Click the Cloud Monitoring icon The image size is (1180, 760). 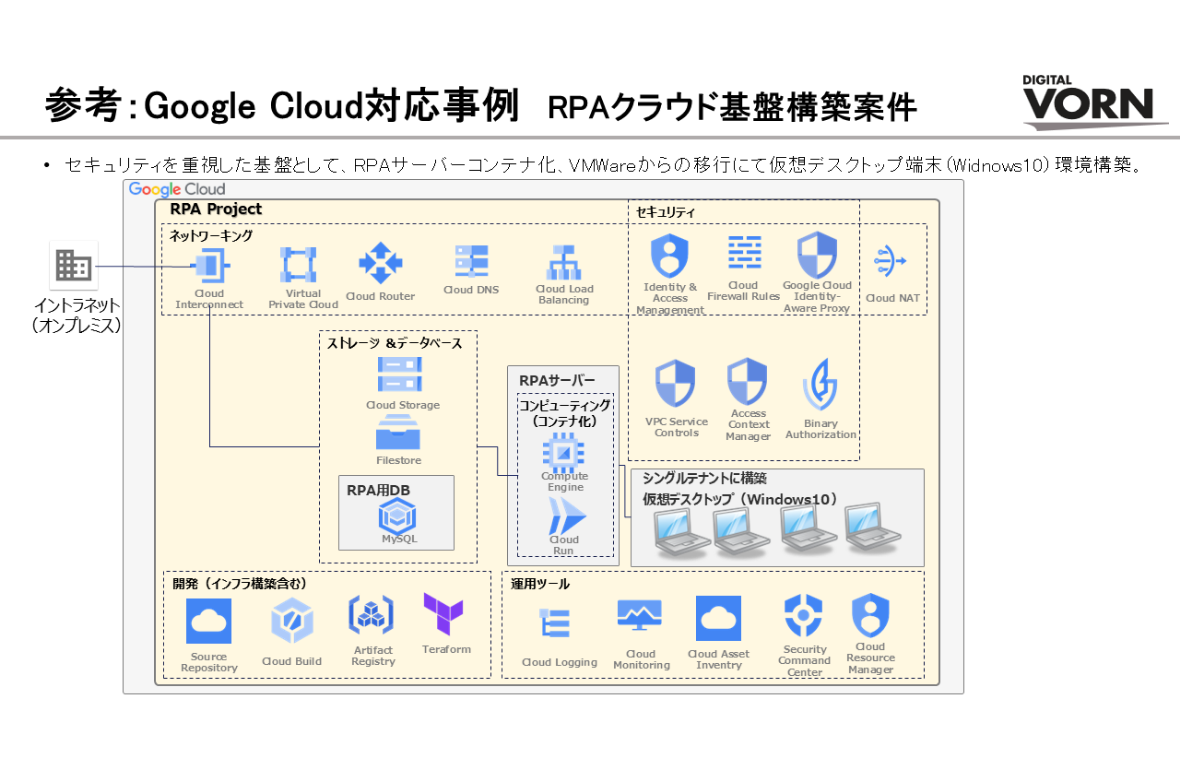click(x=640, y=615)
